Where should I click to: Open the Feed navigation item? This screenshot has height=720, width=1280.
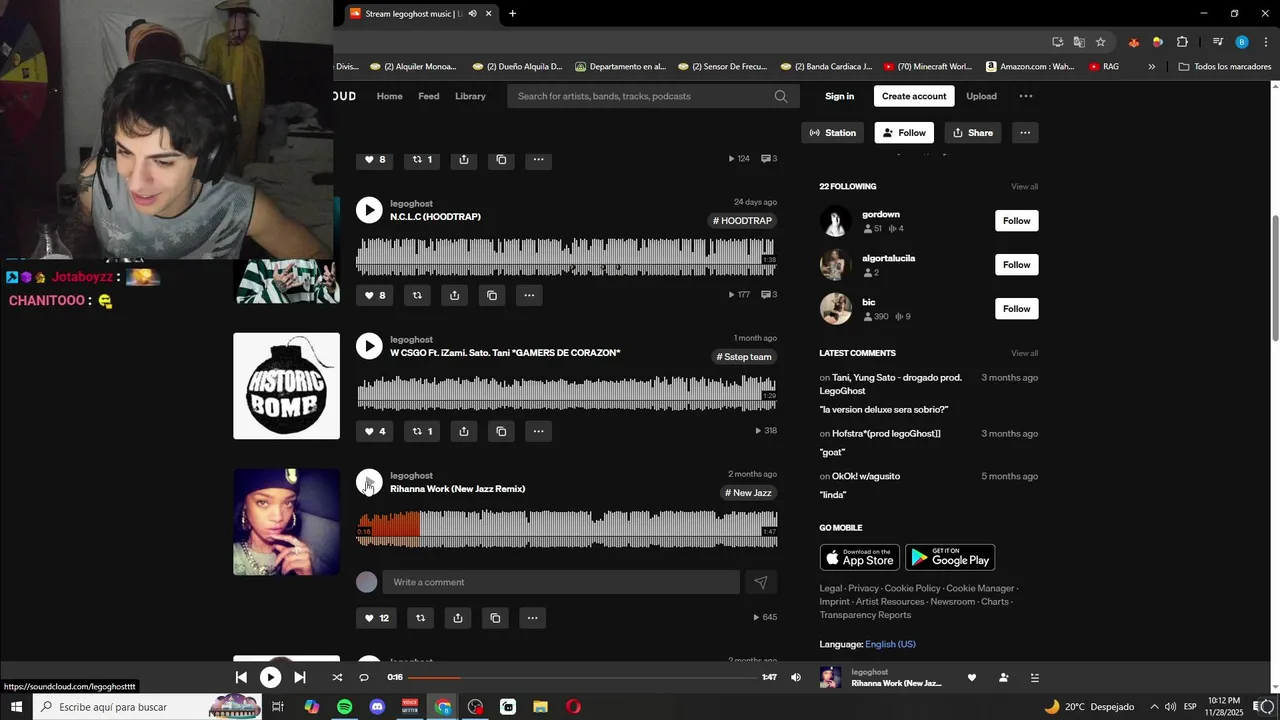coord(429,96)
